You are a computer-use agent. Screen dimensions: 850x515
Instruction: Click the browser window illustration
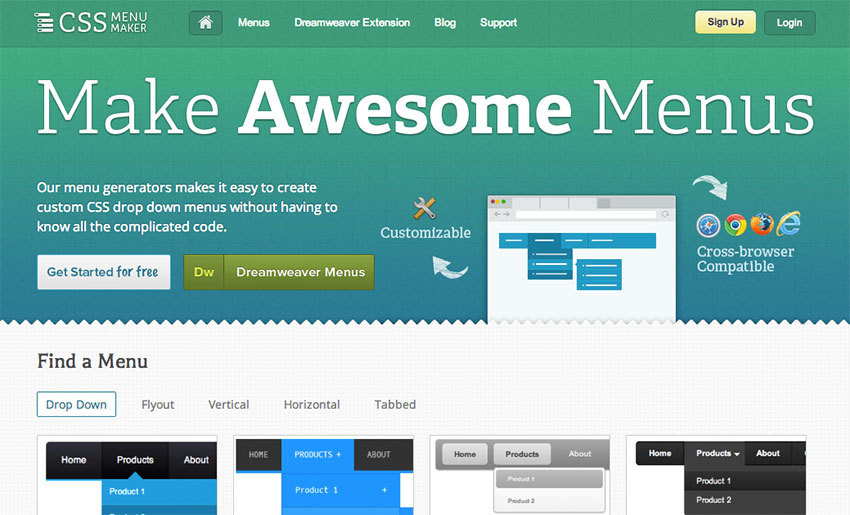click(582, 259)
